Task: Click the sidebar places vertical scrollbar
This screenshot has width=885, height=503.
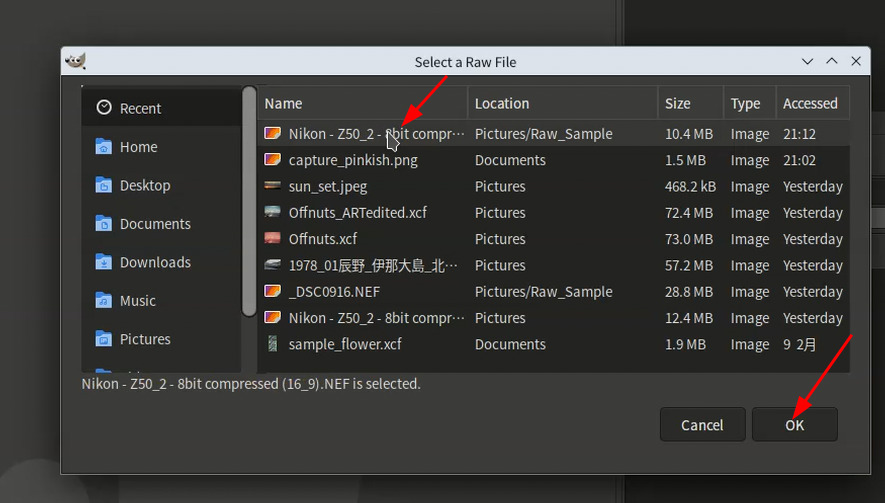Action: [x=249, y=200]
